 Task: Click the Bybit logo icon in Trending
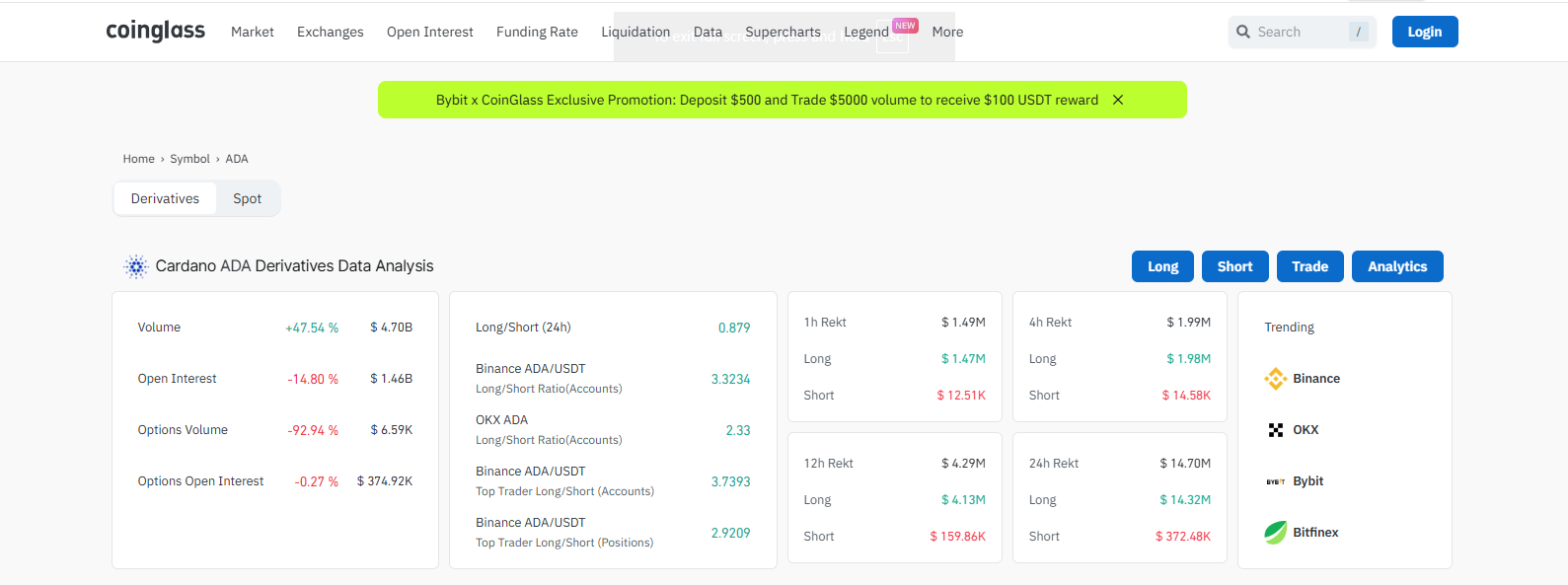1275,481
